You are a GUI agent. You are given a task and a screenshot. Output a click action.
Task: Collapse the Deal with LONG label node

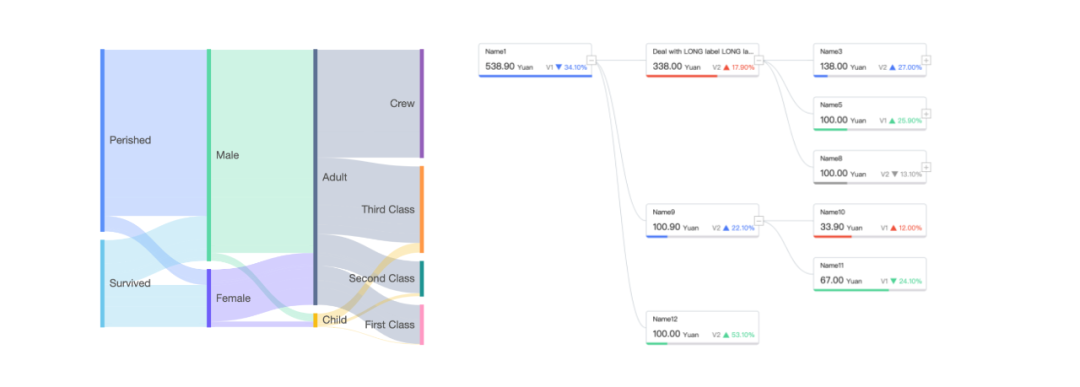(x=759, y=61)
